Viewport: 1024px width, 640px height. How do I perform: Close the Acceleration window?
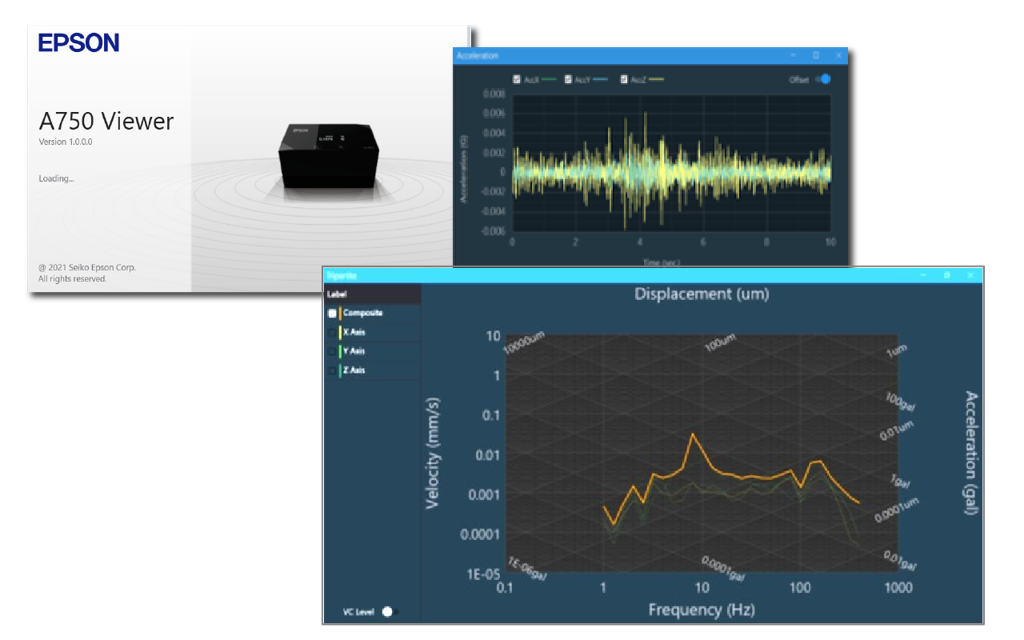(x=839, y=56)
